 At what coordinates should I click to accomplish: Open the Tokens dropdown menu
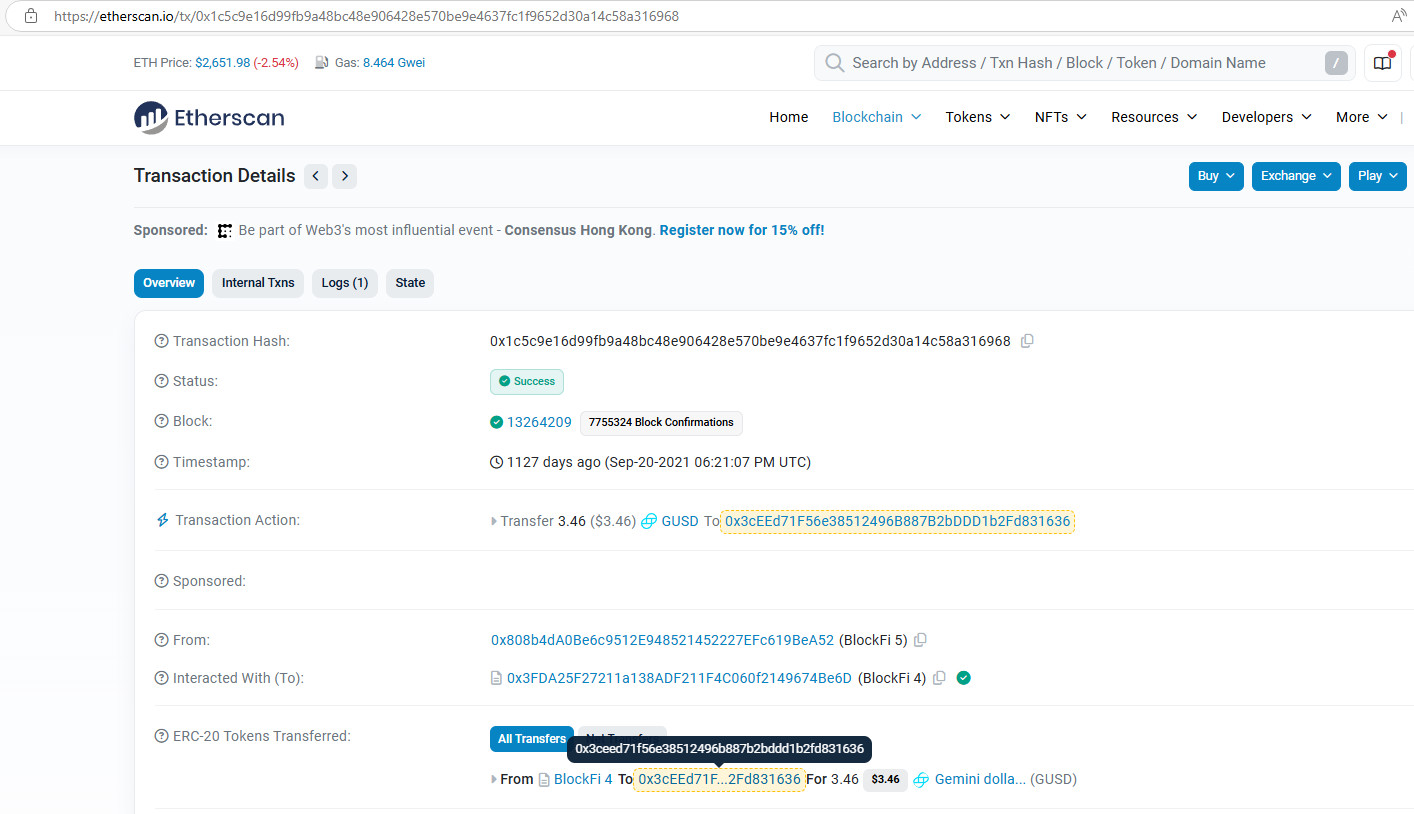(978, 117)
